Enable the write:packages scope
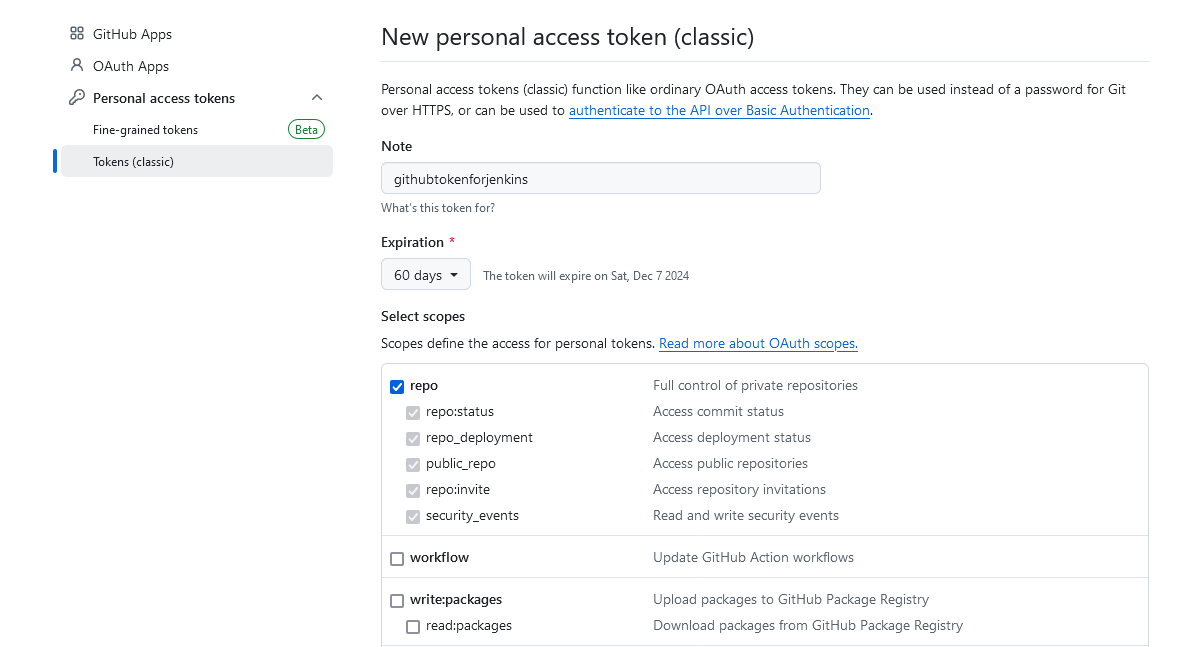1178x647 pixels. pyautogui.click(x=397, y=599)
